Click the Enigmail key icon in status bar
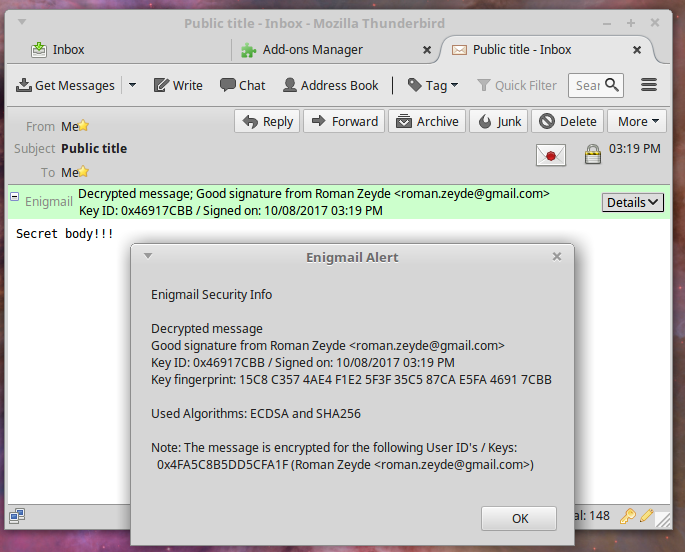 pos(627,516)
